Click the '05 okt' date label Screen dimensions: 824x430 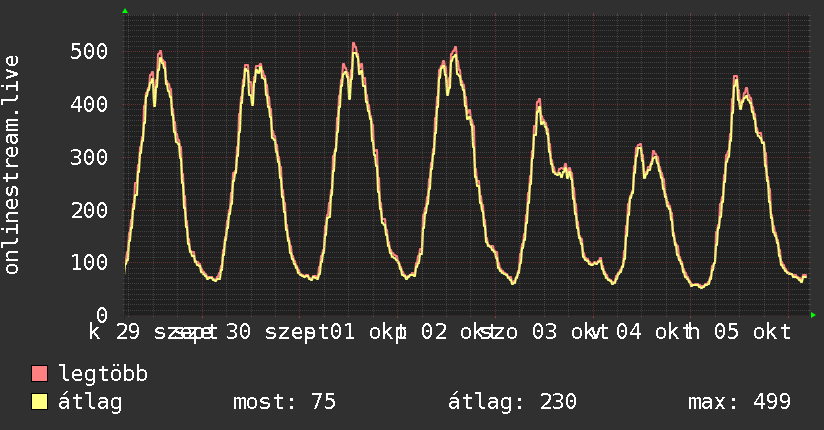coord(753,332)
